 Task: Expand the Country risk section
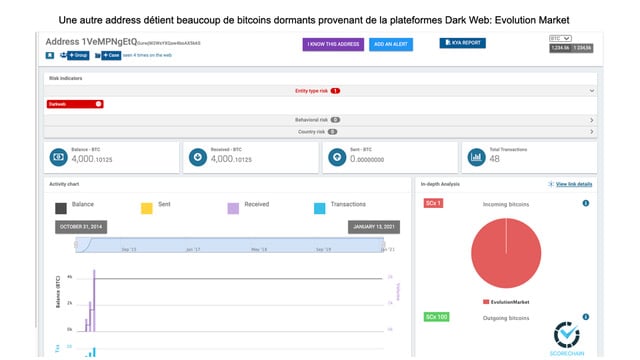320,132
